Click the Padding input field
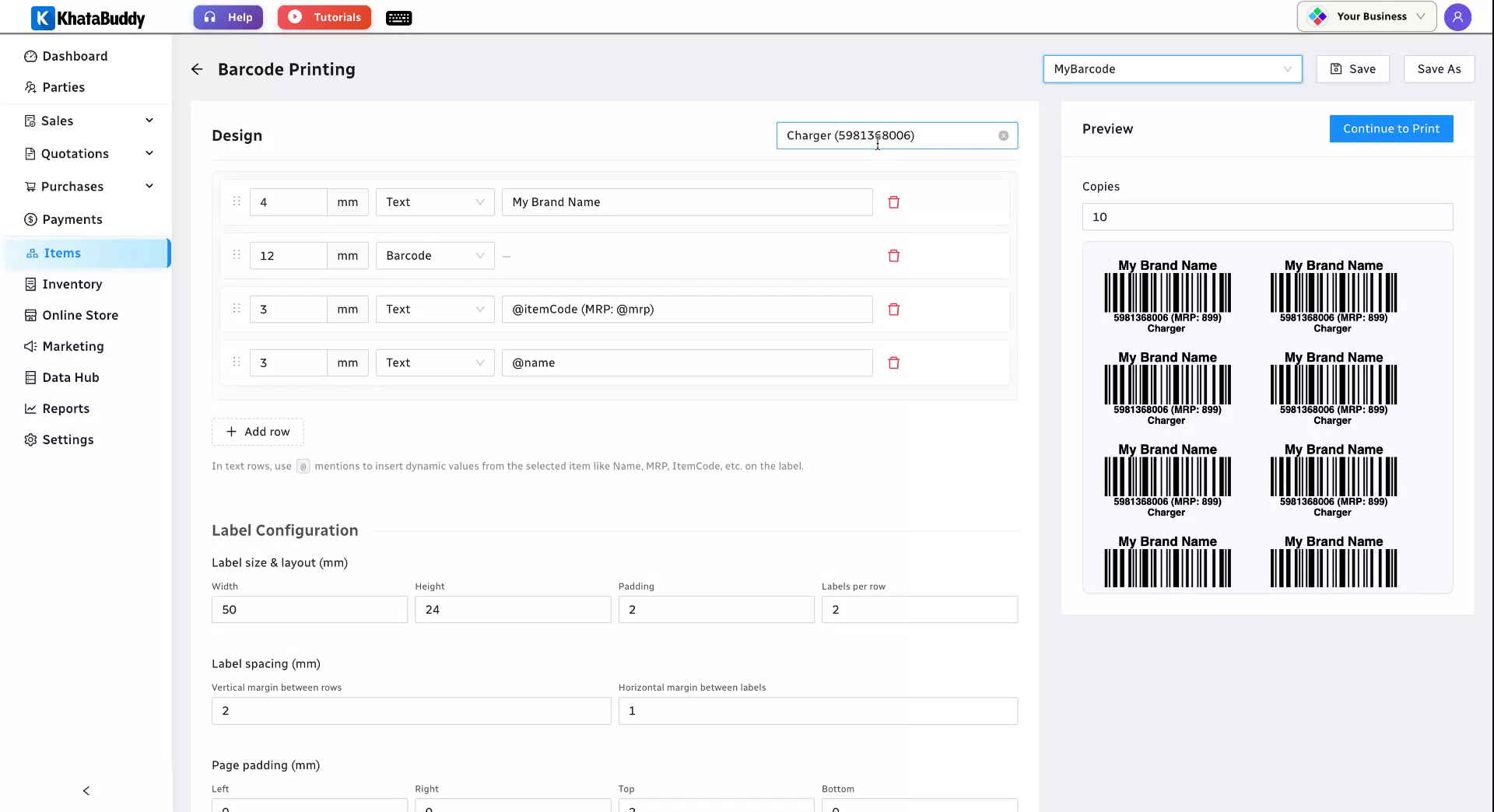This screenshot has height=812, width=1494. point(716,610)
